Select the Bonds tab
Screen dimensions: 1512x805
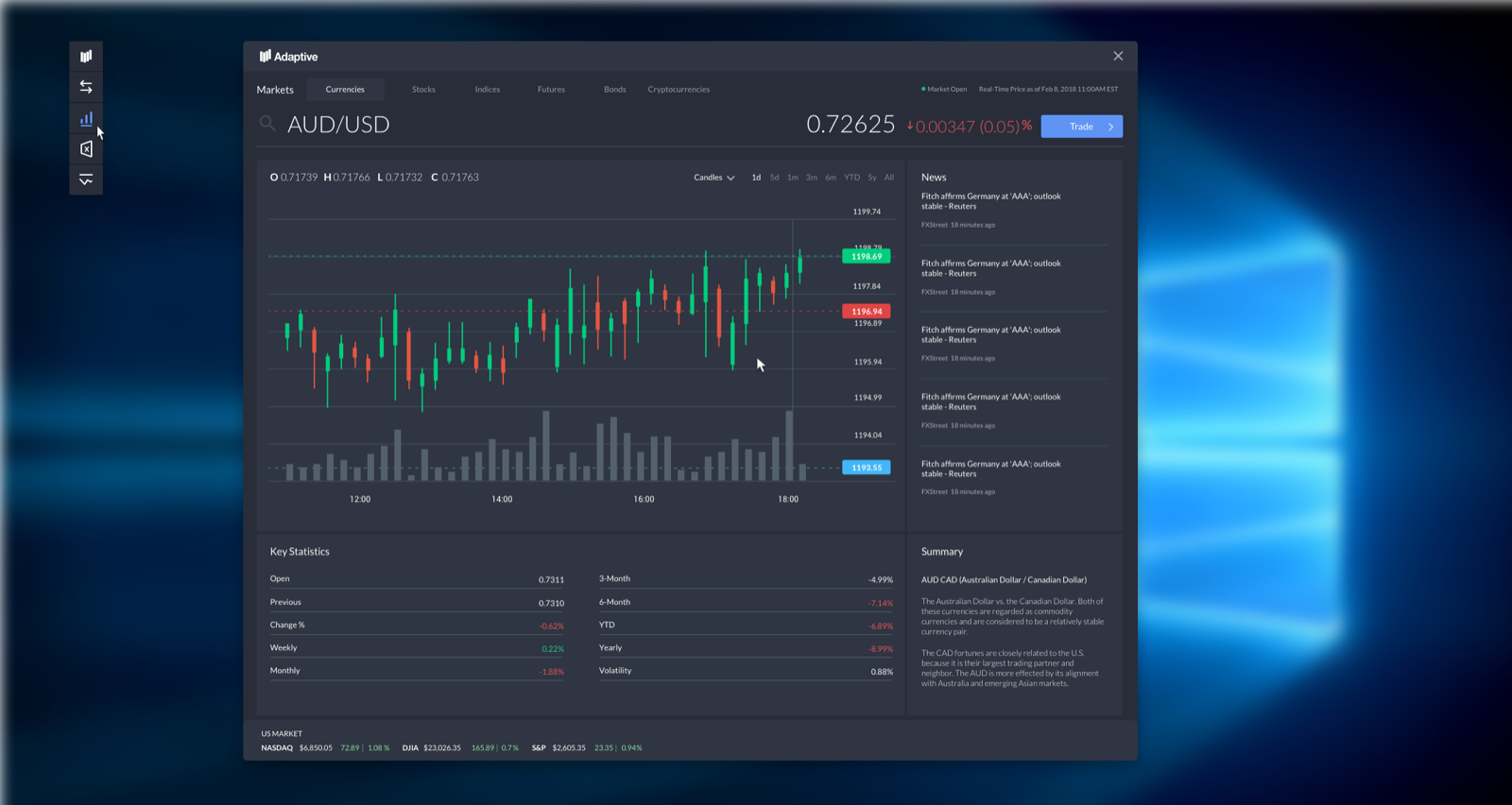(x=615, y=90)
